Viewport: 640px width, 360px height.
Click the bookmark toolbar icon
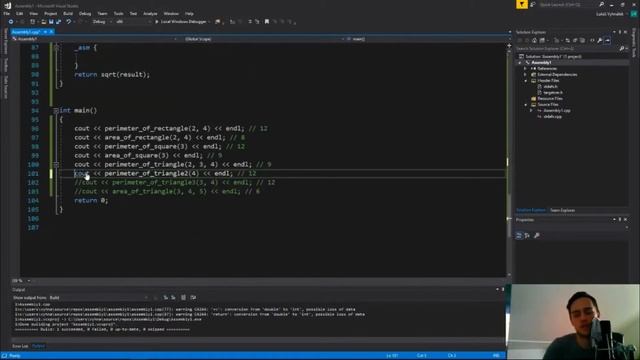267,22
